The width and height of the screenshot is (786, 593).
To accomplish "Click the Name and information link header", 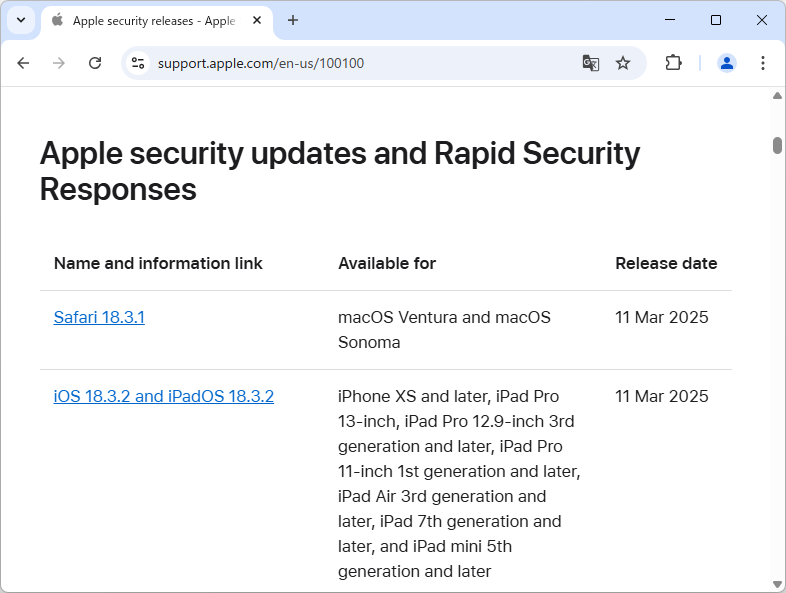I will [x=158, y=264].
